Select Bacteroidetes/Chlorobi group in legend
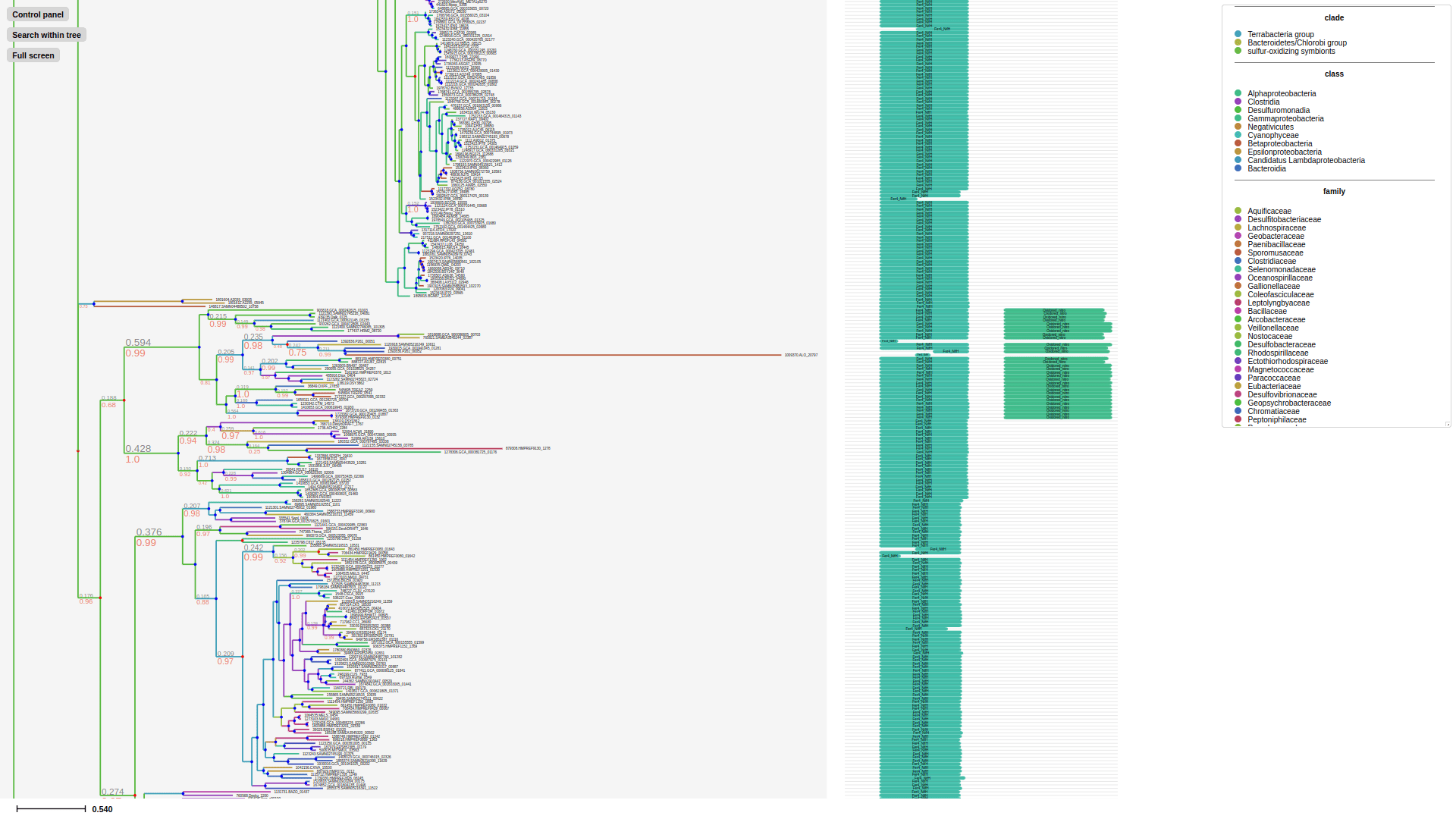 (x=1297, y=42)
